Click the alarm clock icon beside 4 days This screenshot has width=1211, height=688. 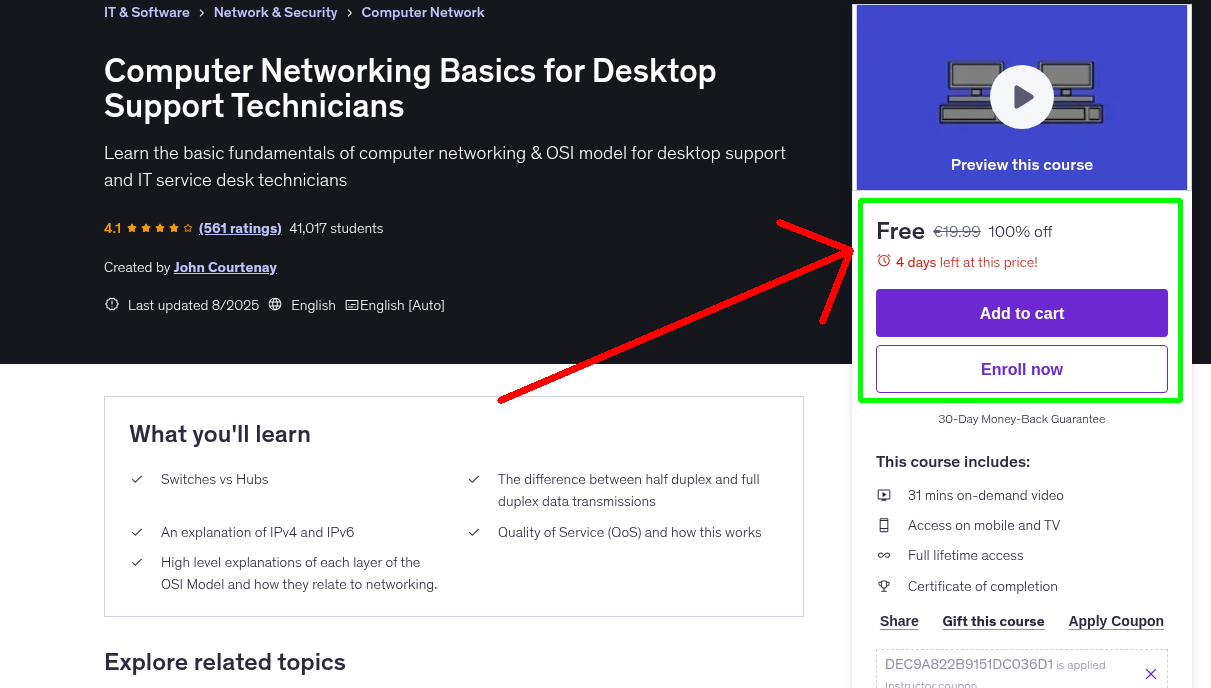click(883, 261)
